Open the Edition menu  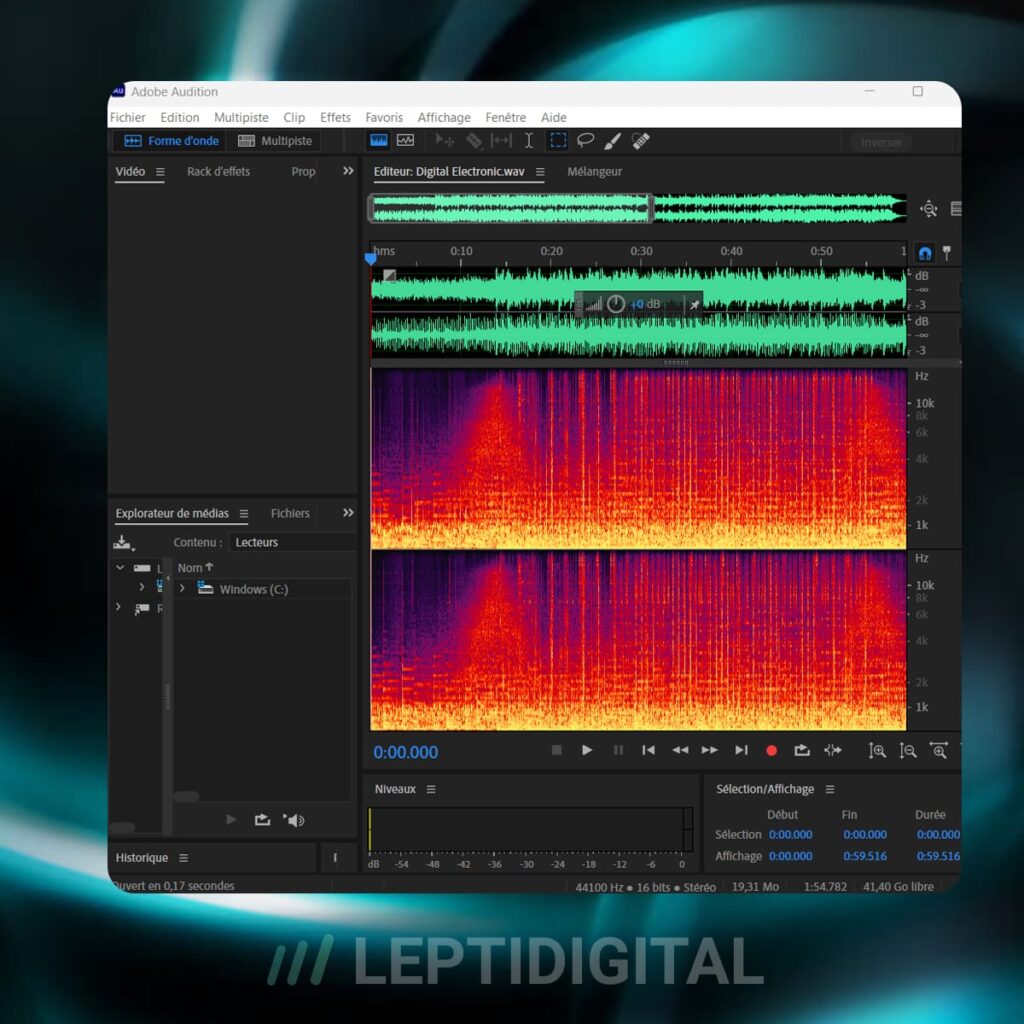click(180, 118)
